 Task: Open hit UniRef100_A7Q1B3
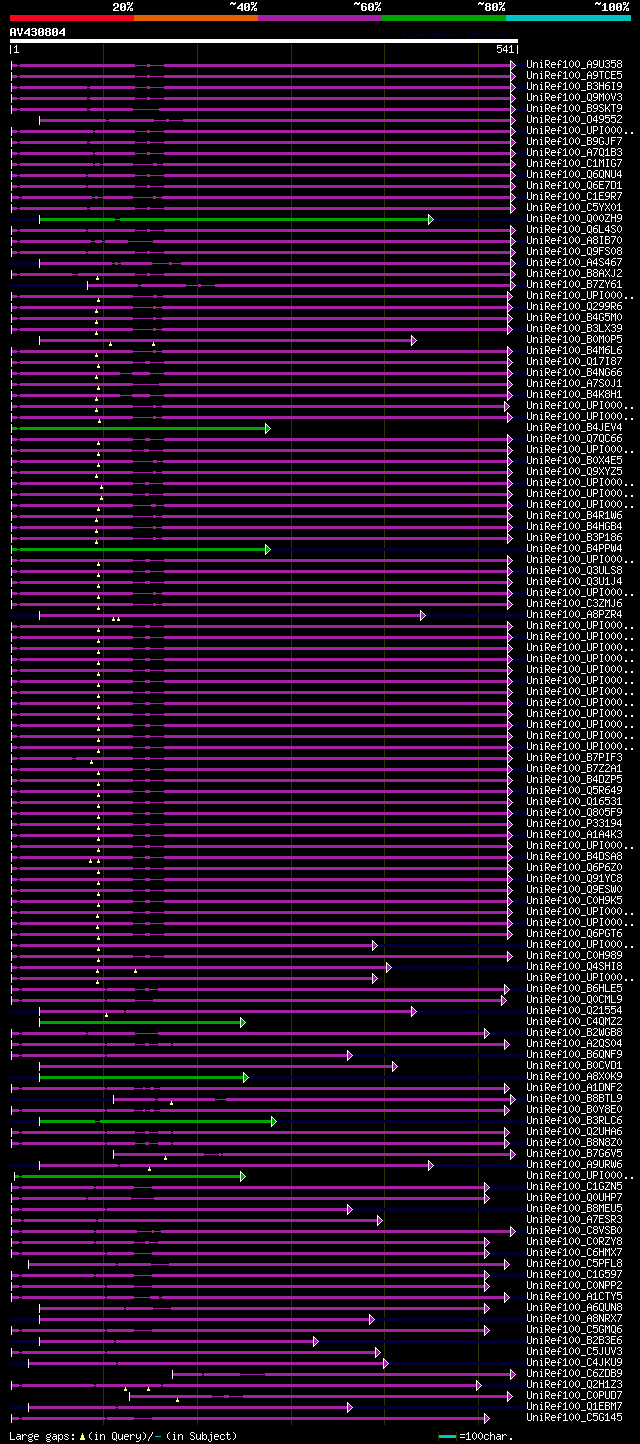(574, 152)
